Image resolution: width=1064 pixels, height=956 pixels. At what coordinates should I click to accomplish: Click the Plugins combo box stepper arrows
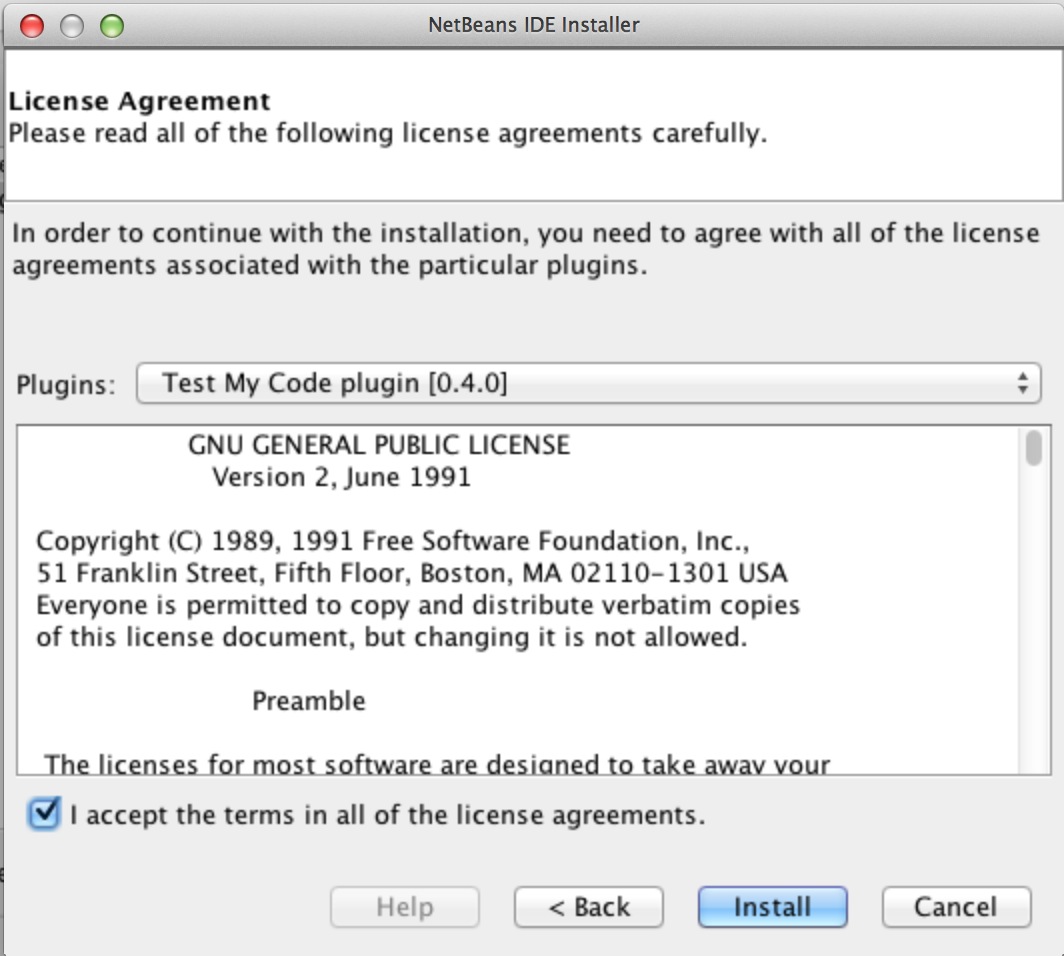(x=1021, y=383)
